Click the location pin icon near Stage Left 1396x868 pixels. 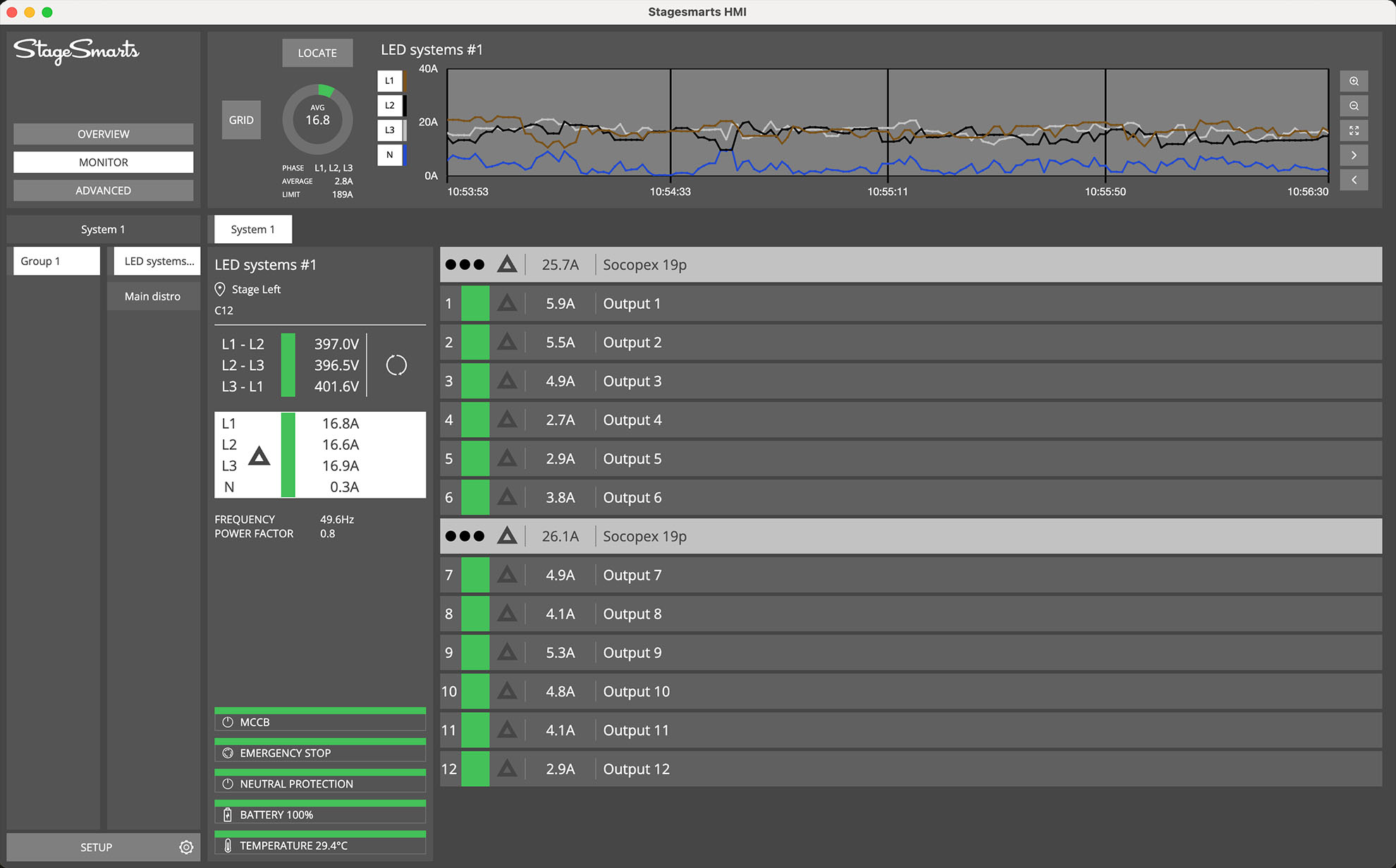pos(221,289)
